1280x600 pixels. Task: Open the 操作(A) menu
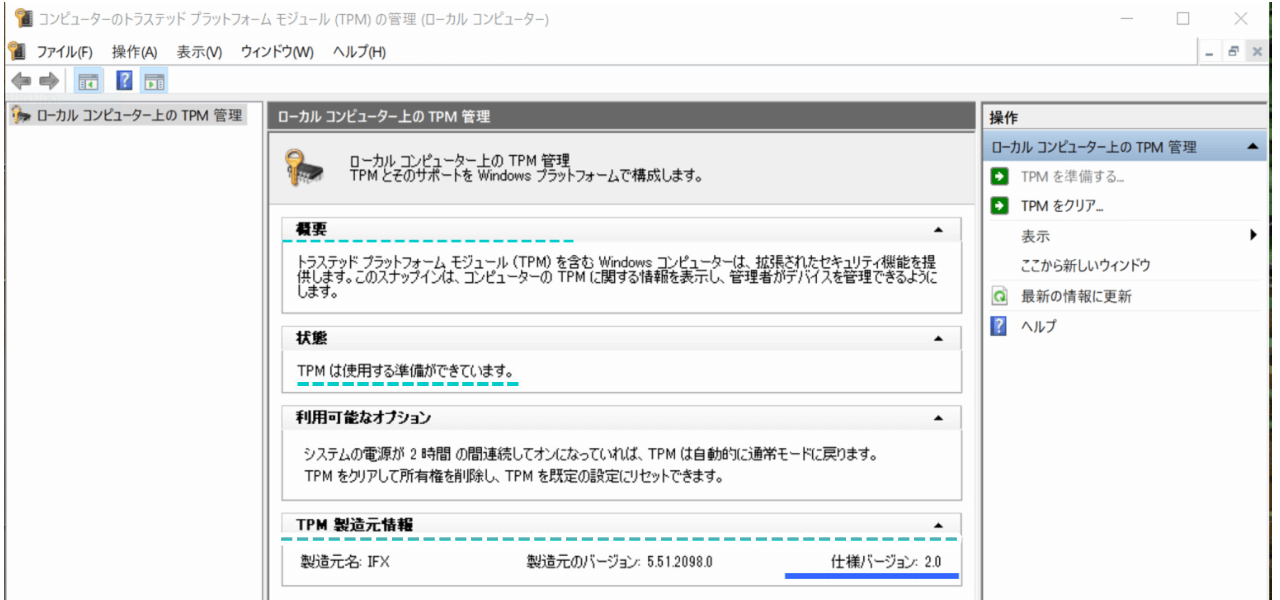tap(135, 52)
